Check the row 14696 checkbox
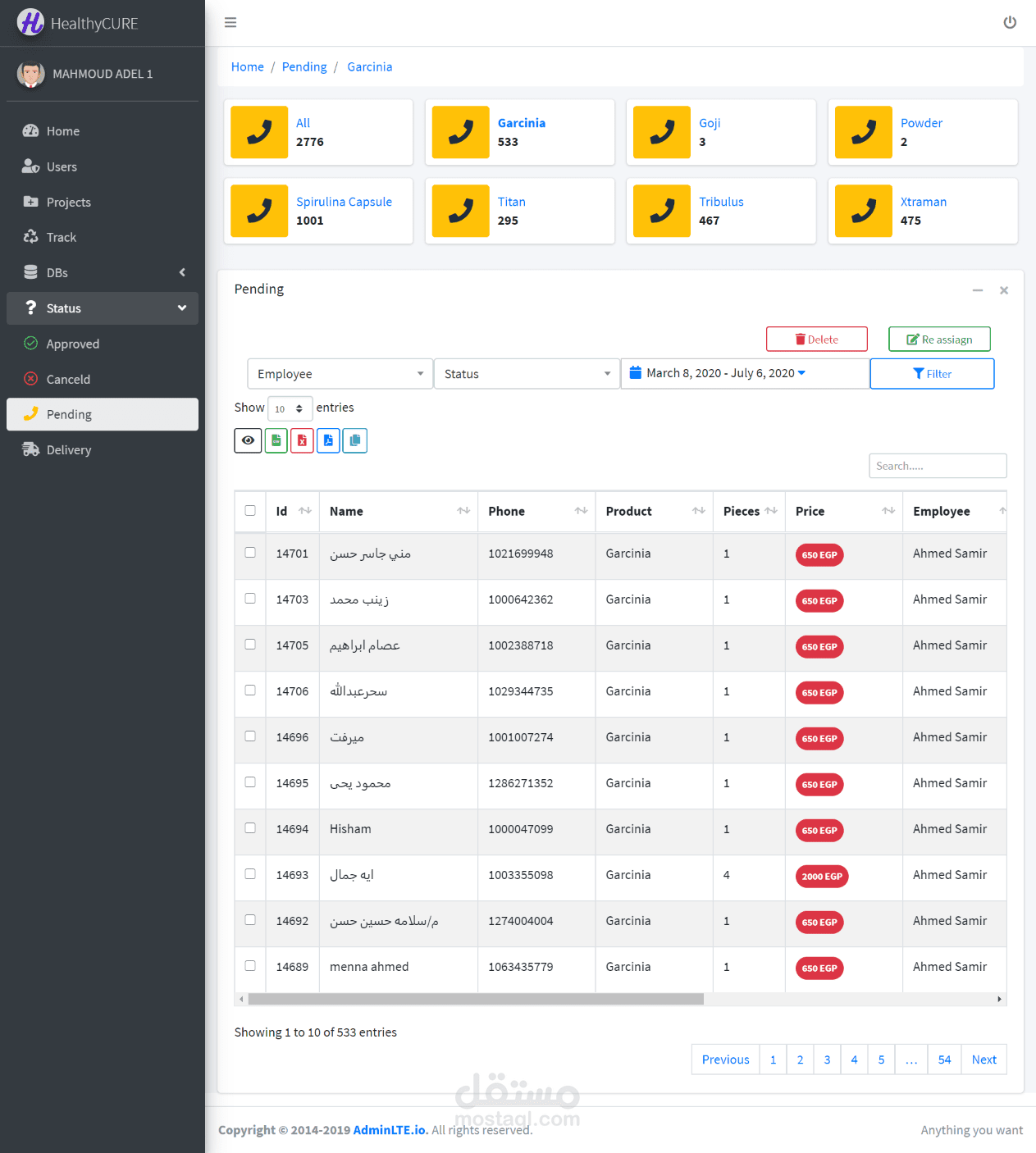This screenshot has width=1036, height=1153. (x=250, y=736)
